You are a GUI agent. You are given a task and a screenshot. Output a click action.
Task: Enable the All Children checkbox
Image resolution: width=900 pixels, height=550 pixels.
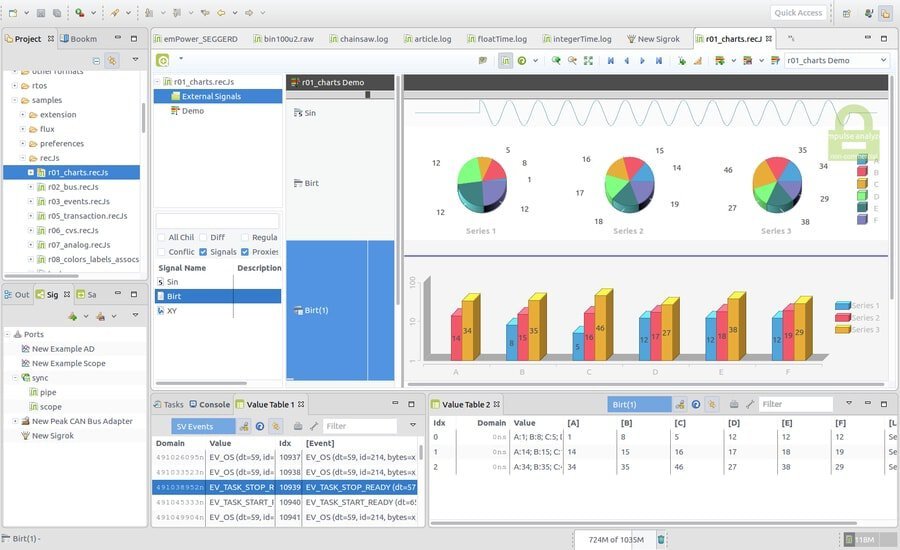161,237
